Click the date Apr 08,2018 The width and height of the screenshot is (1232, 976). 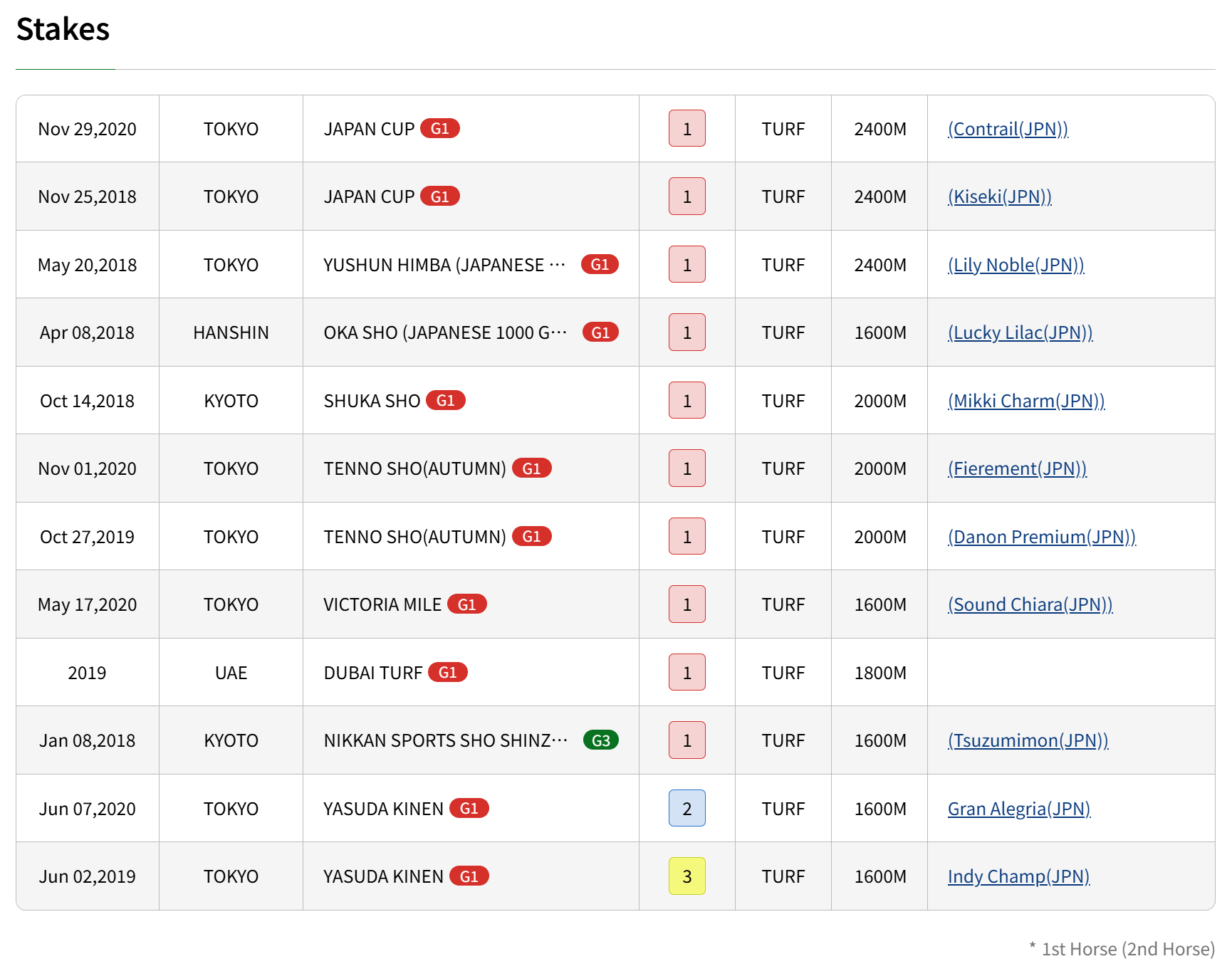[x=87, y=332]
